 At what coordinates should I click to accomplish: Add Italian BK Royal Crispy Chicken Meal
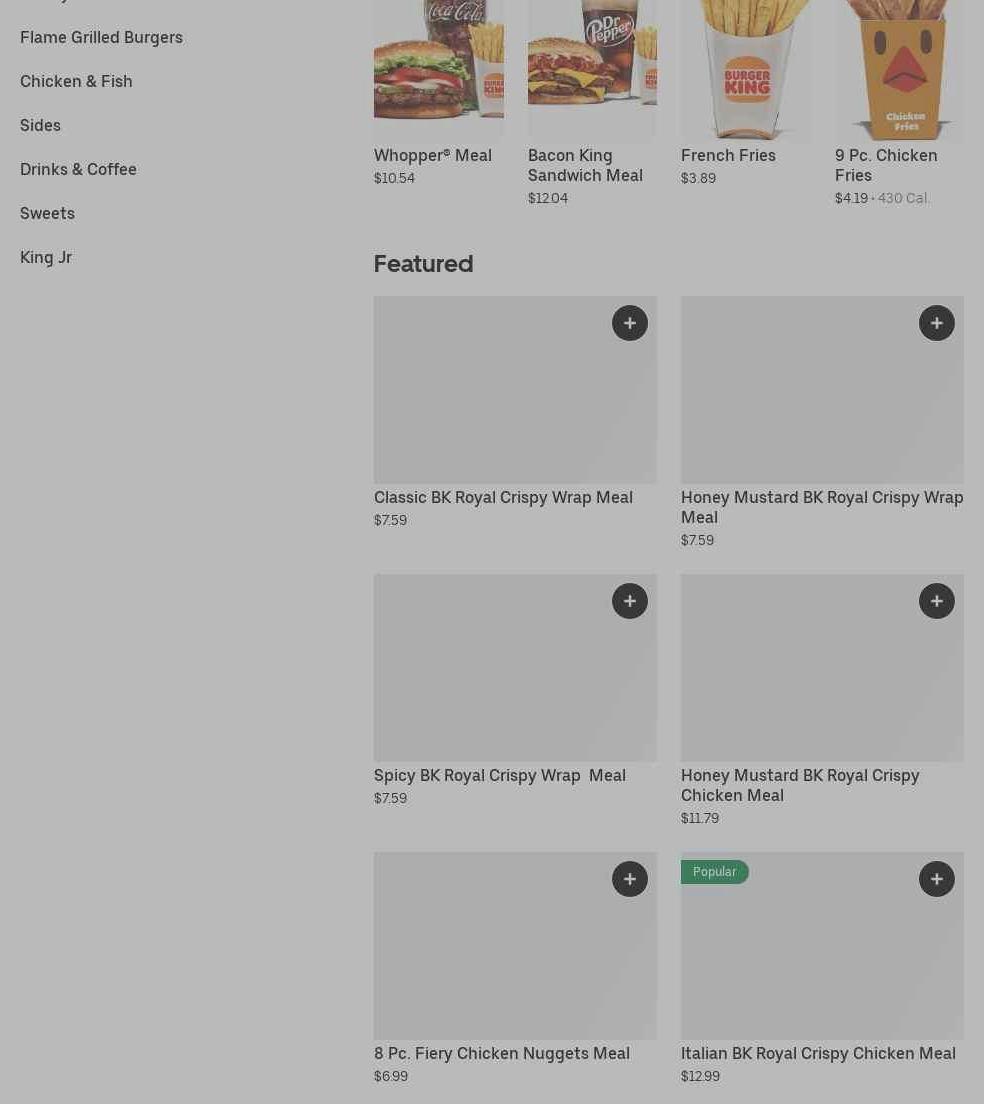click(937, 879)
